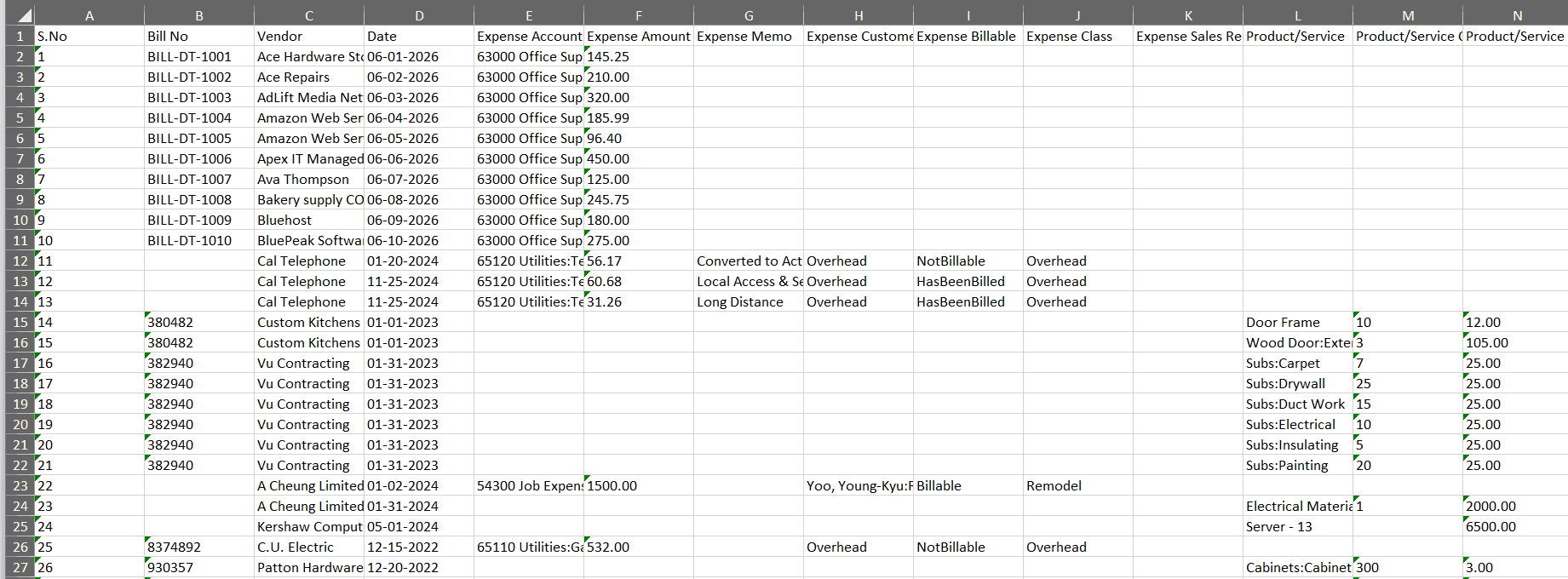Screen dimensions: 1568x579
Task: Select the NotBillable cell in row 12
Action: point(968,261)
